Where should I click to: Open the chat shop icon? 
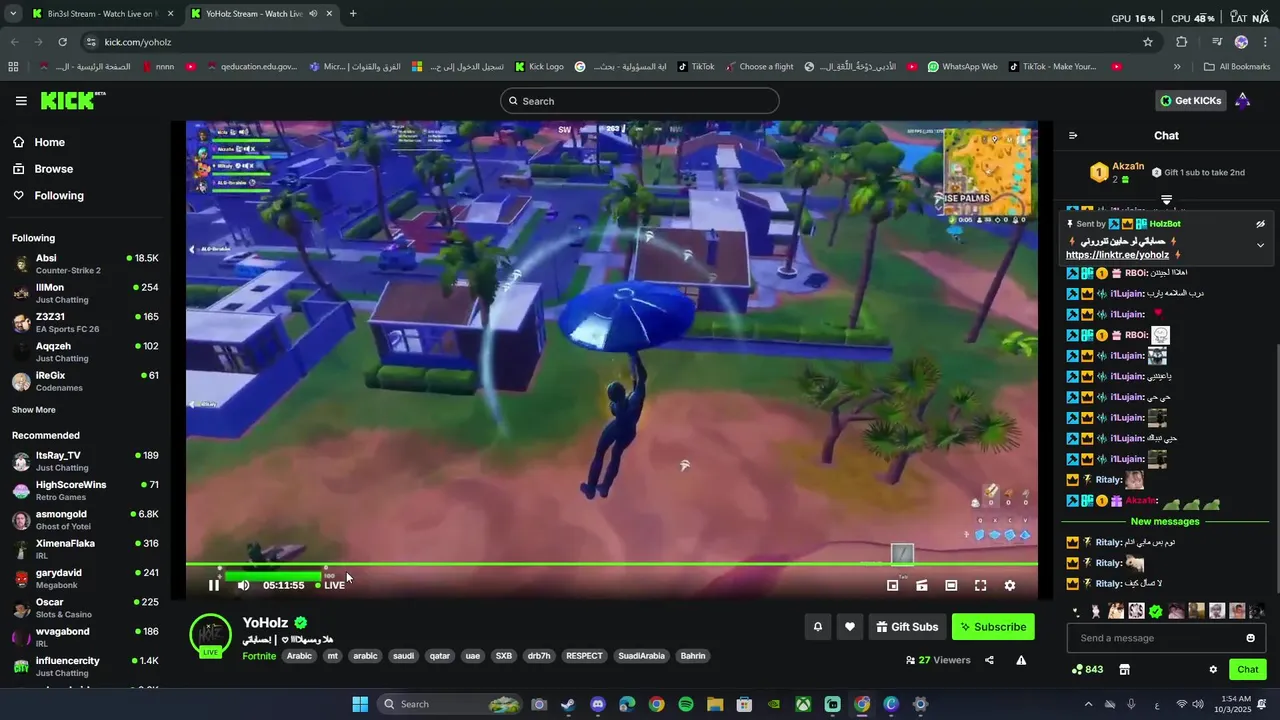click(x=1124, y=669)
